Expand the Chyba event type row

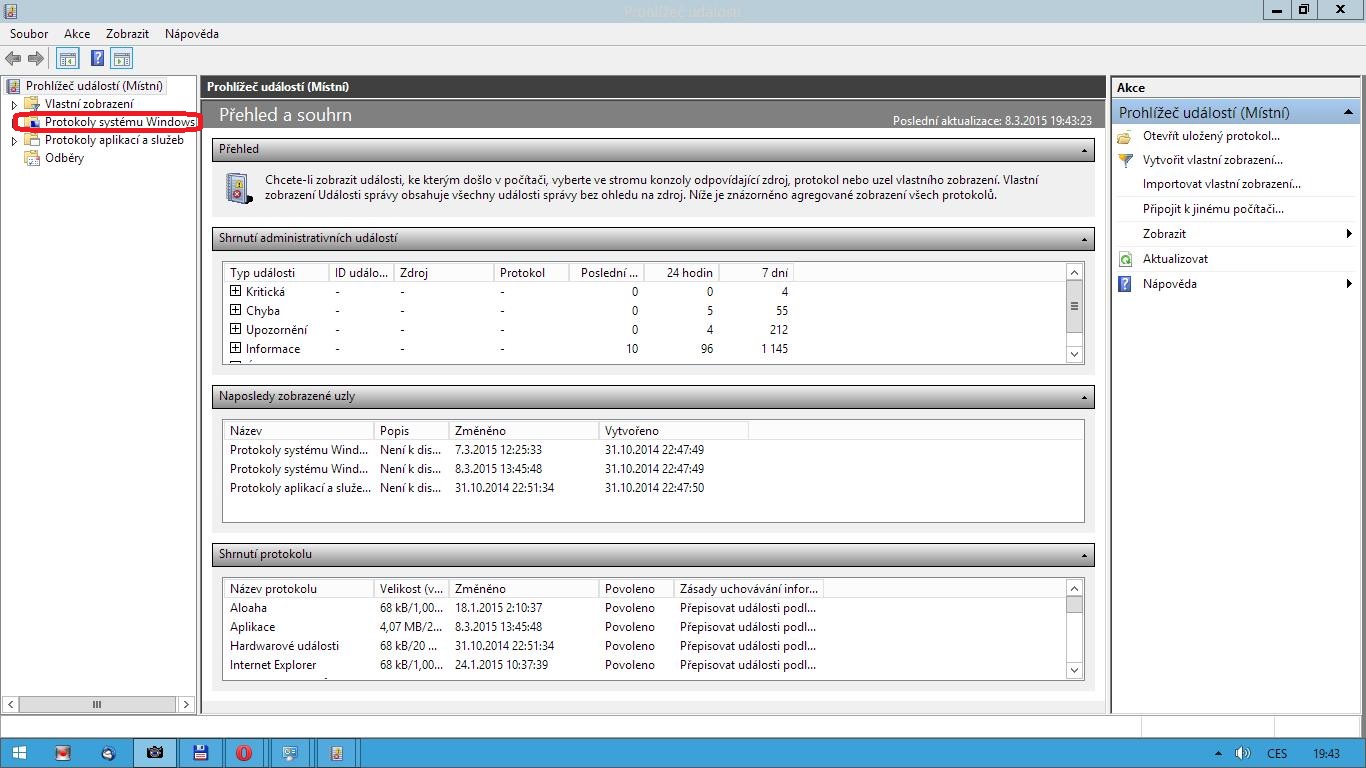pos(236,310)
